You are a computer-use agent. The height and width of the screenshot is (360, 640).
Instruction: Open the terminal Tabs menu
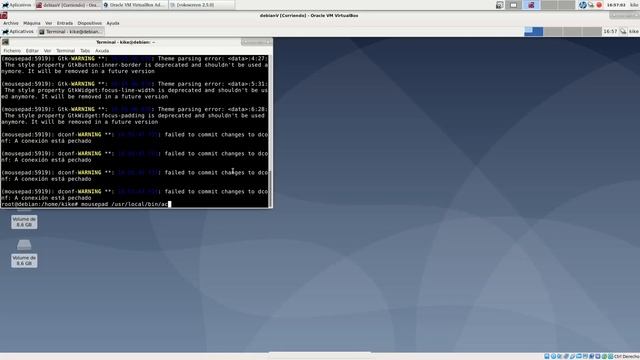pyautogui.click(x=85, y=51)
